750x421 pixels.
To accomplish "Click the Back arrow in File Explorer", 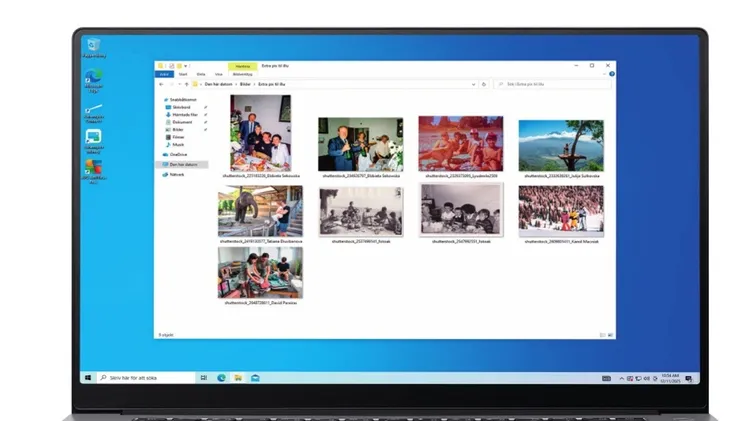I will (x=160, y=84).
